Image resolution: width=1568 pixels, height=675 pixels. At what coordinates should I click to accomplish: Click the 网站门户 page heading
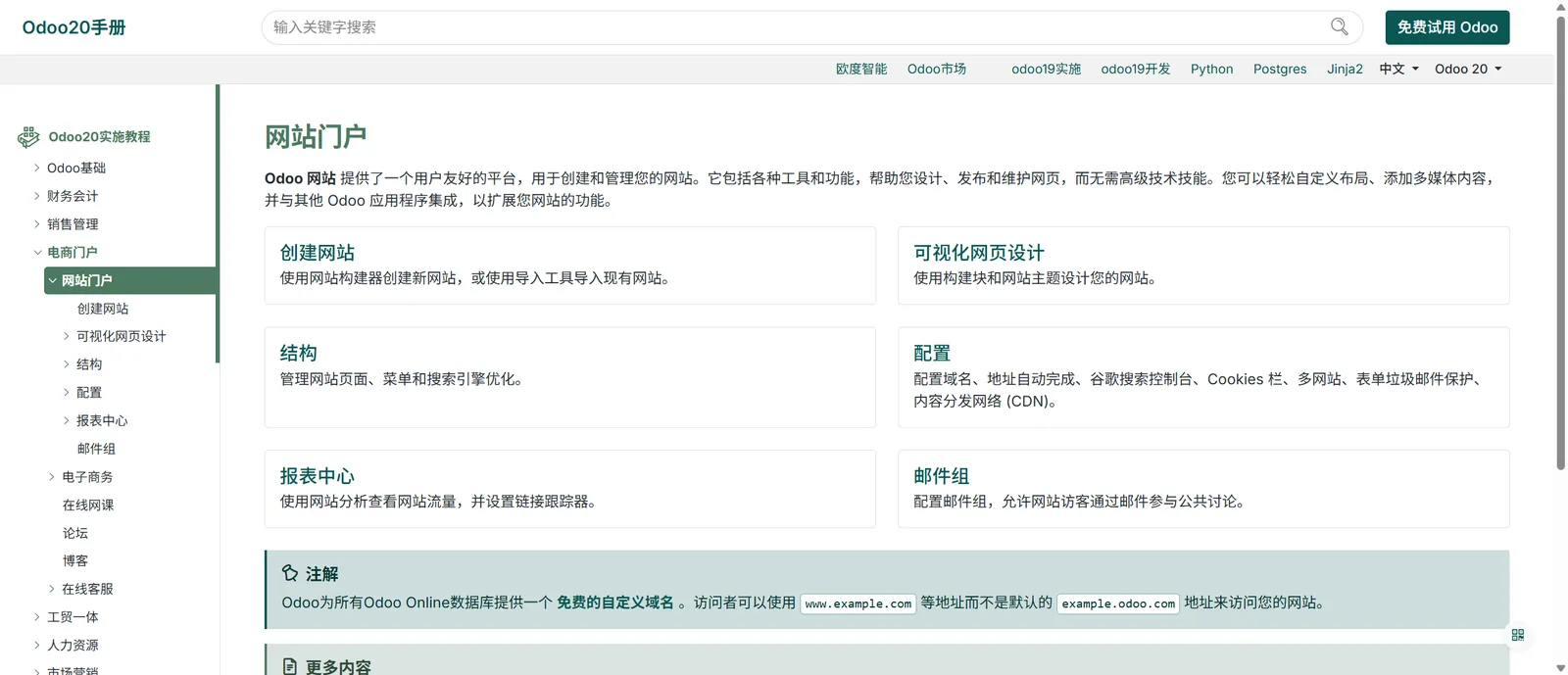(x=316, y=137)
